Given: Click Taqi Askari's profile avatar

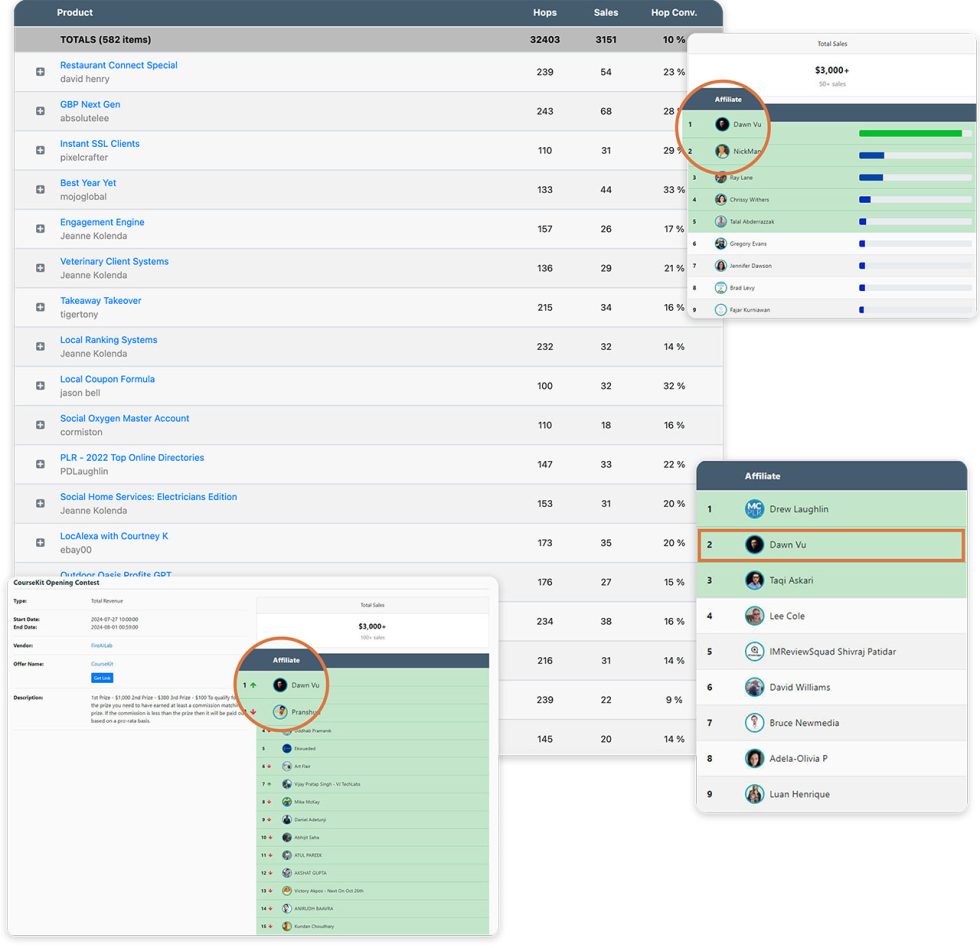Looking at the screenshot, I should [754, 580].
